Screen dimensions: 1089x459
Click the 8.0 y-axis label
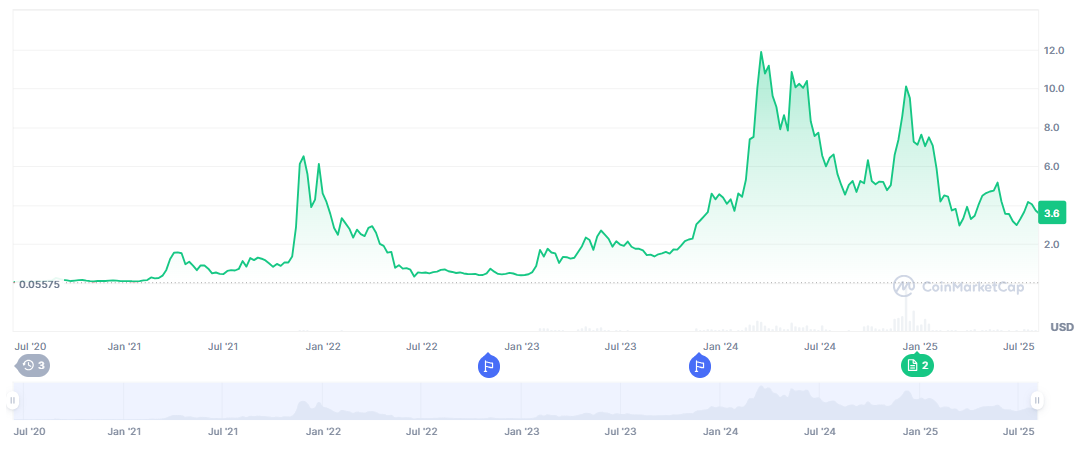1050,128
